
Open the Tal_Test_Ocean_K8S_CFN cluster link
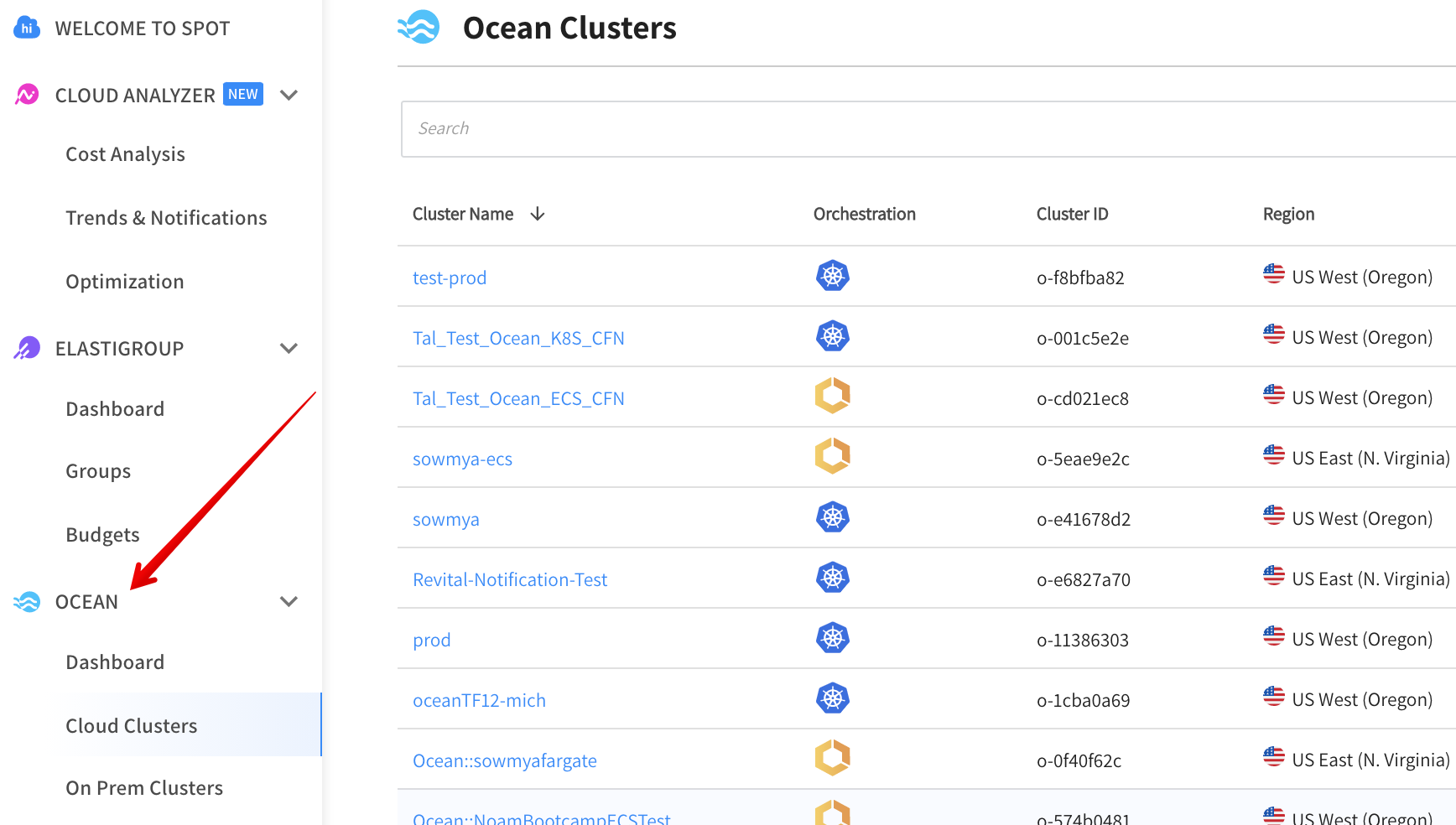point(518,338)
